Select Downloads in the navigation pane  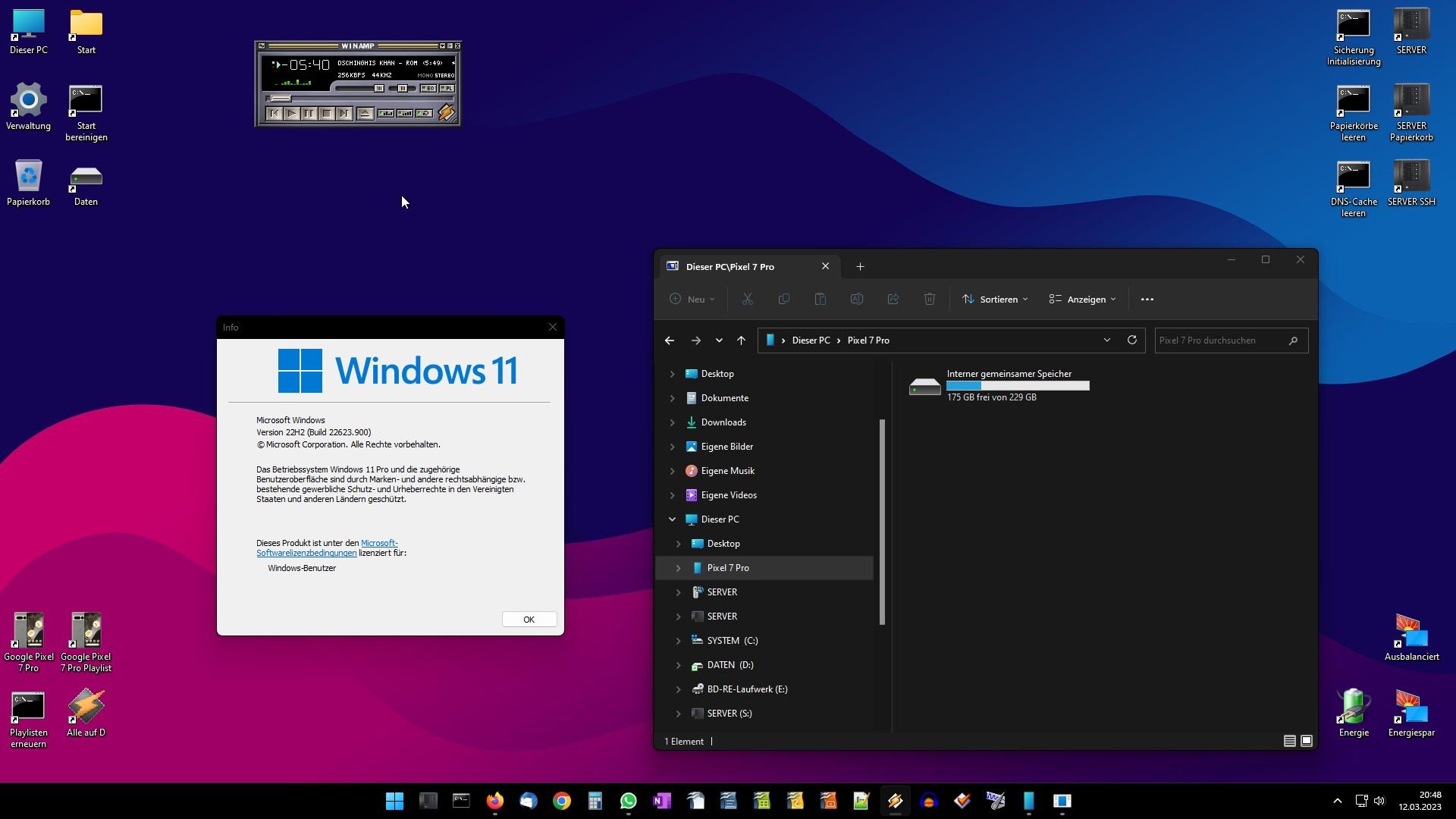tap(723, 422)
